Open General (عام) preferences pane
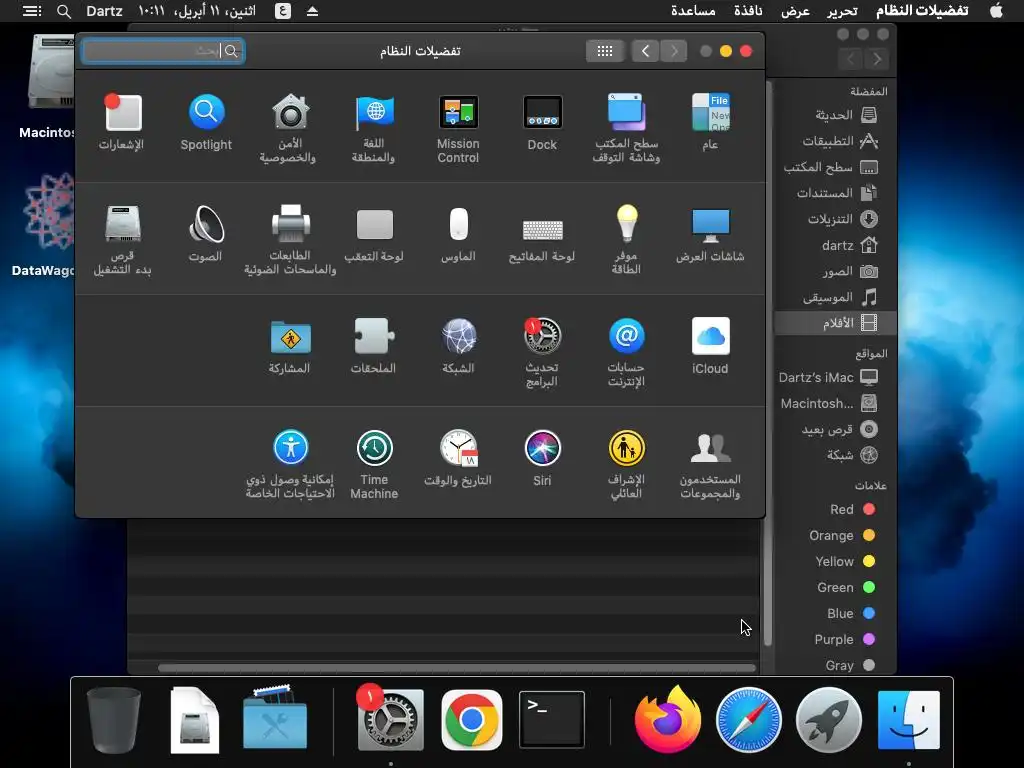 coord(711,123)
